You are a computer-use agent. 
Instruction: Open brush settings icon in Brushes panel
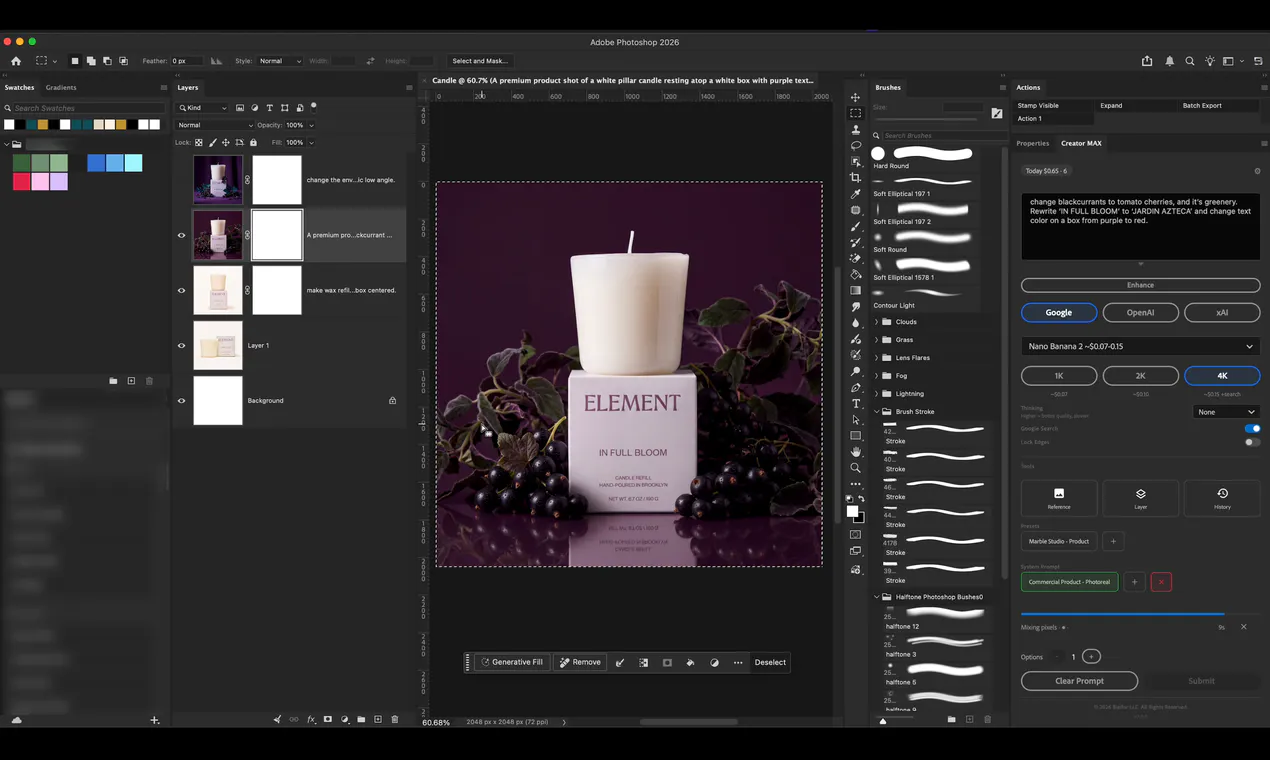click(997, 114)
